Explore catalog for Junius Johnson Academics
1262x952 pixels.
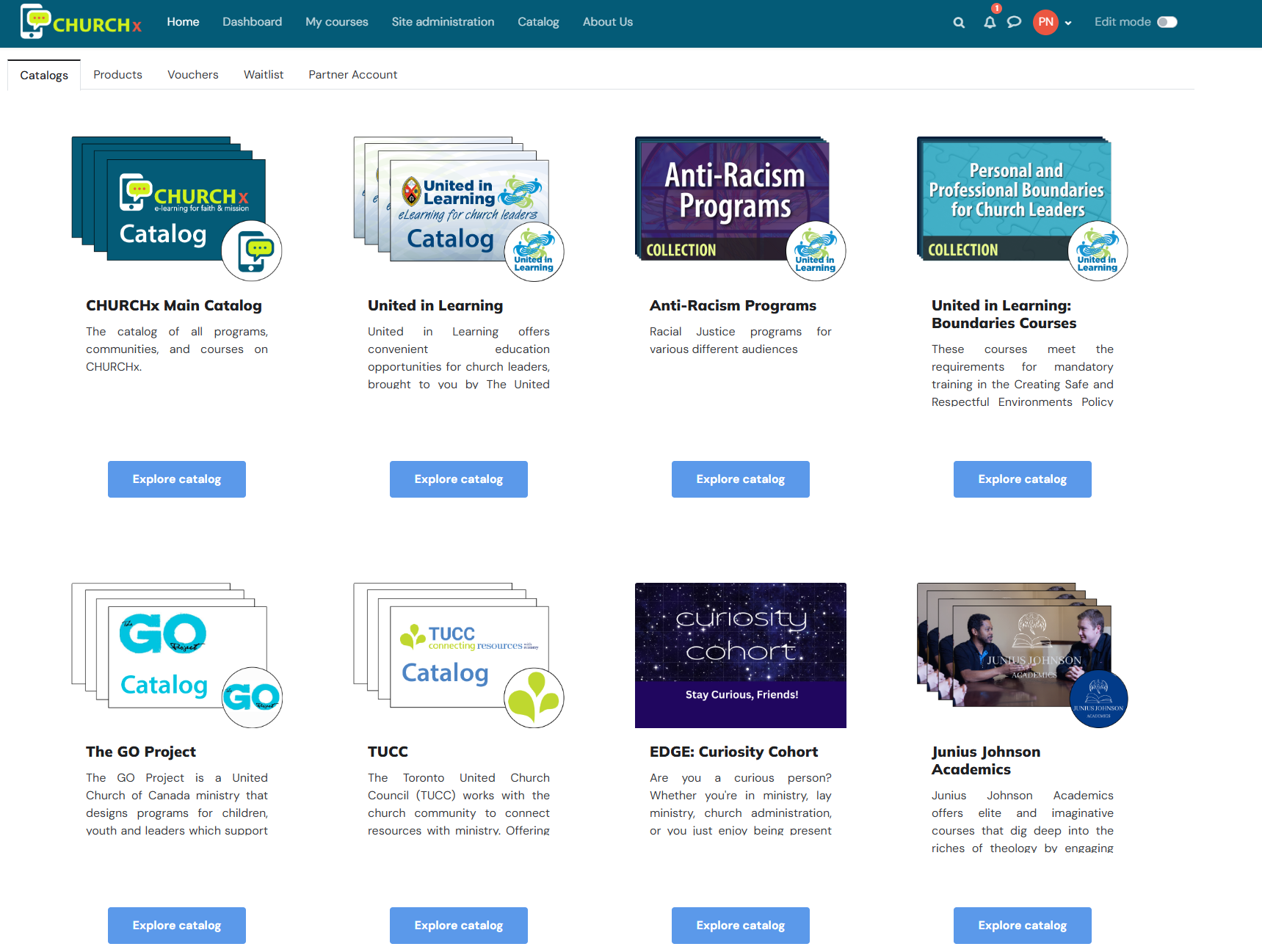click(x=1022, y=926)
